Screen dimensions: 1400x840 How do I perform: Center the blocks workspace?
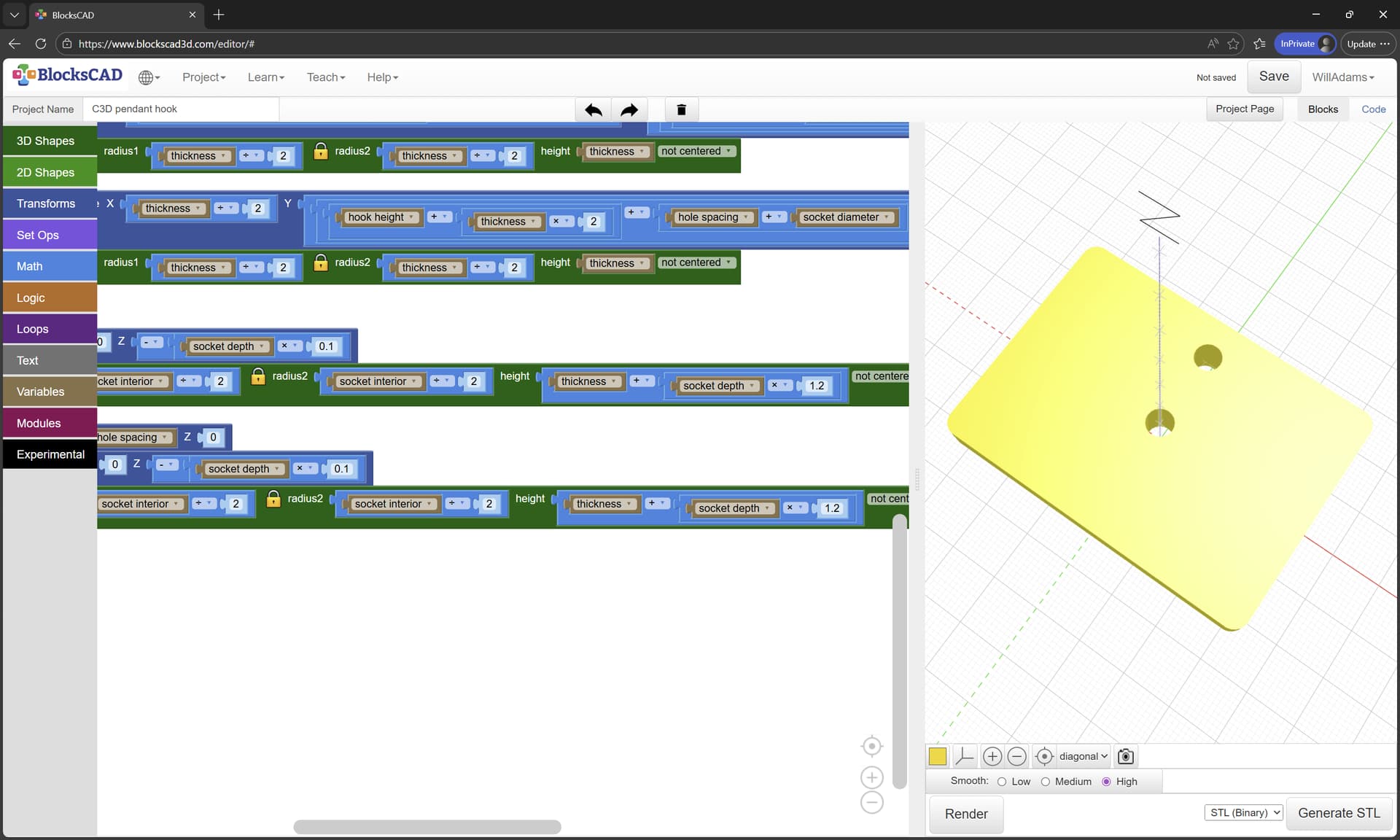click(871, 746)
